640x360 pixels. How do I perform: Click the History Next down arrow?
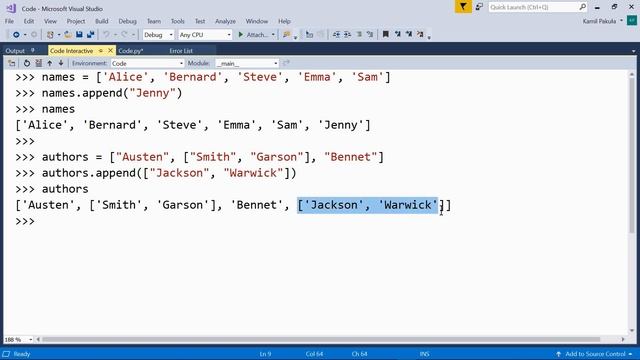(x=61, y=63)
